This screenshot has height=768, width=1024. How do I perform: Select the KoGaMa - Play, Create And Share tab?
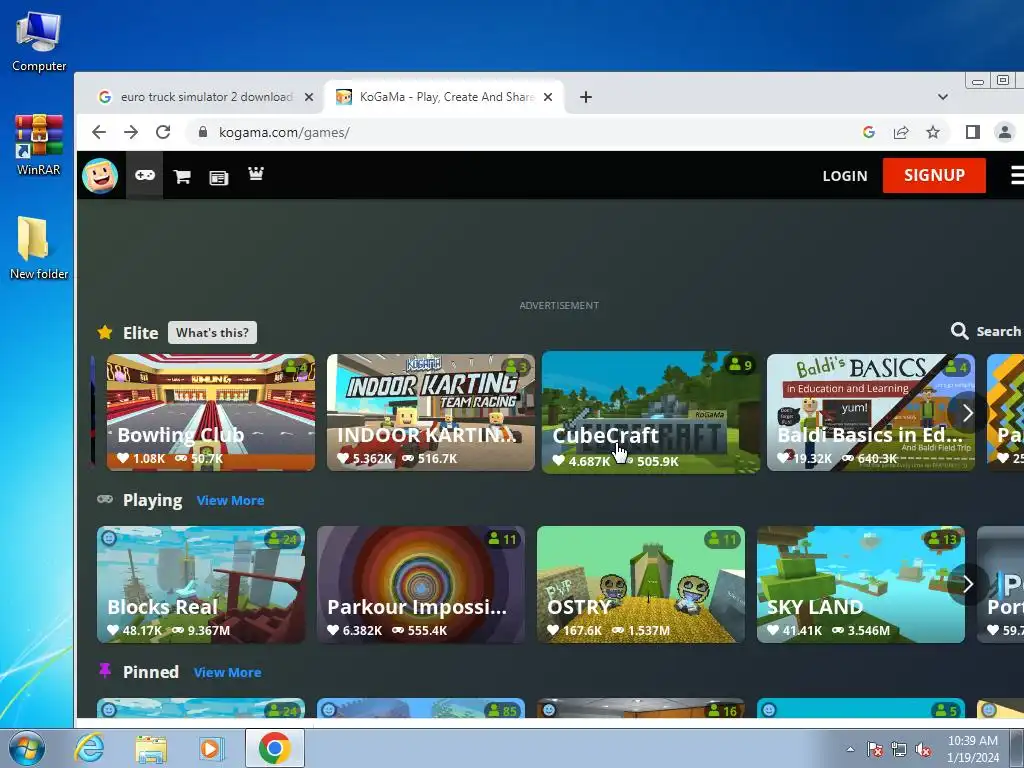pyautogui.click(x=445, y=97)
